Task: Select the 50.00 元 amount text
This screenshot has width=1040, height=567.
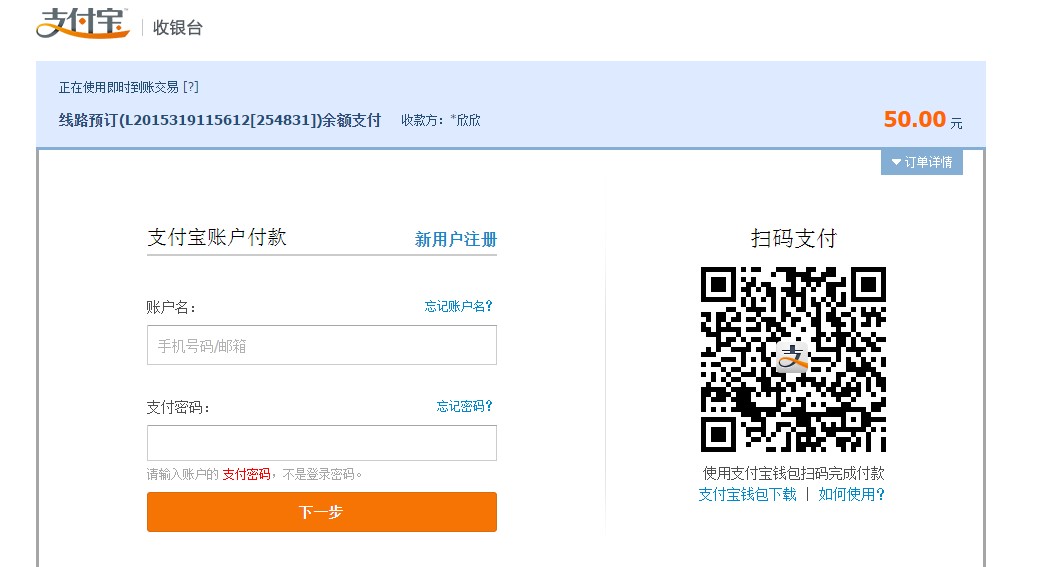Action: click(923, 119)
